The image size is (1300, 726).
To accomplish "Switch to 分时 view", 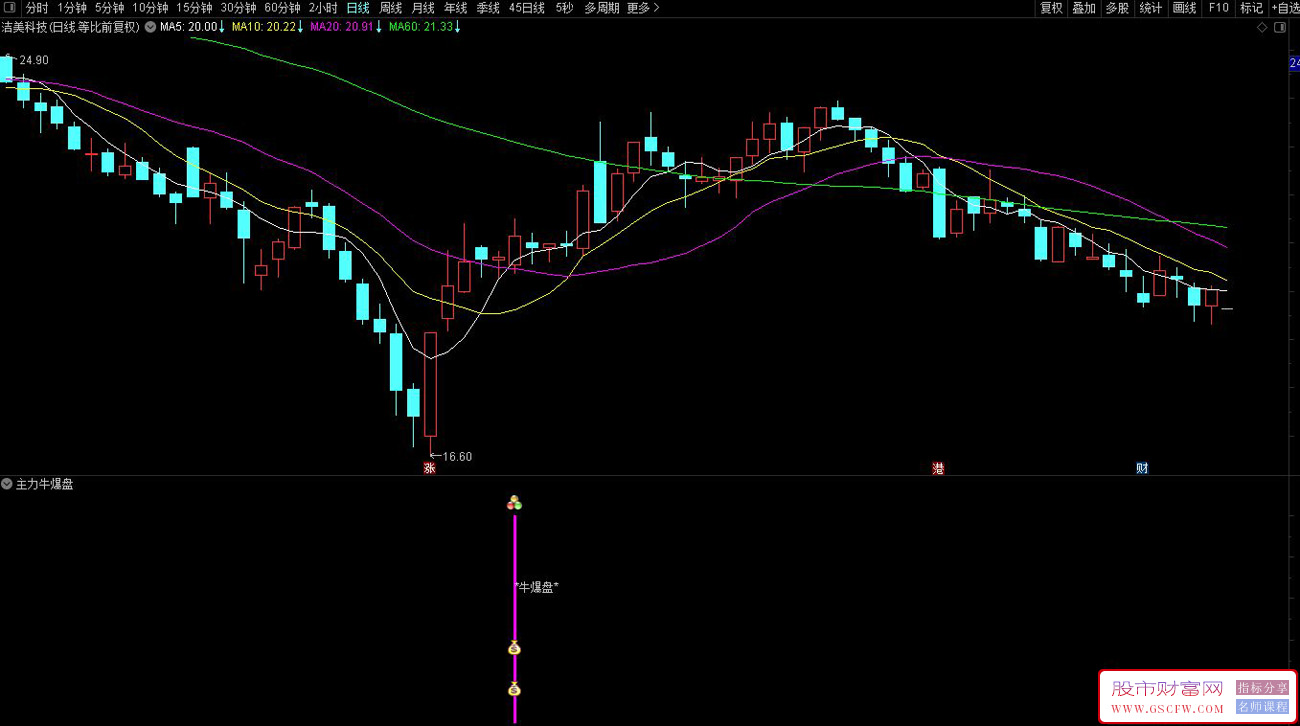I will [37, 8].
